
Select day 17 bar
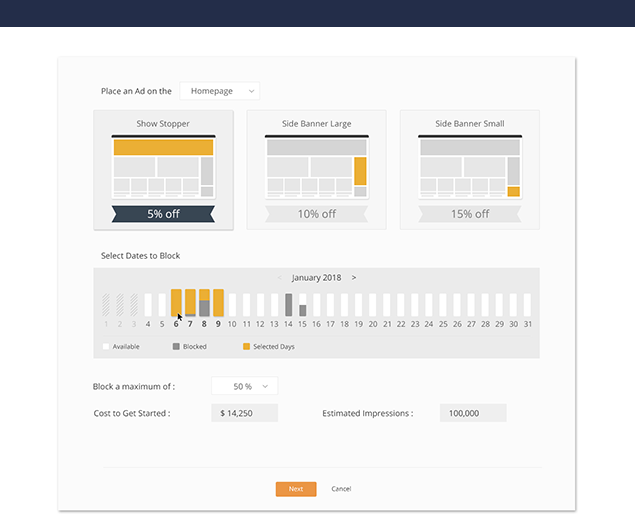coord(330,305)
